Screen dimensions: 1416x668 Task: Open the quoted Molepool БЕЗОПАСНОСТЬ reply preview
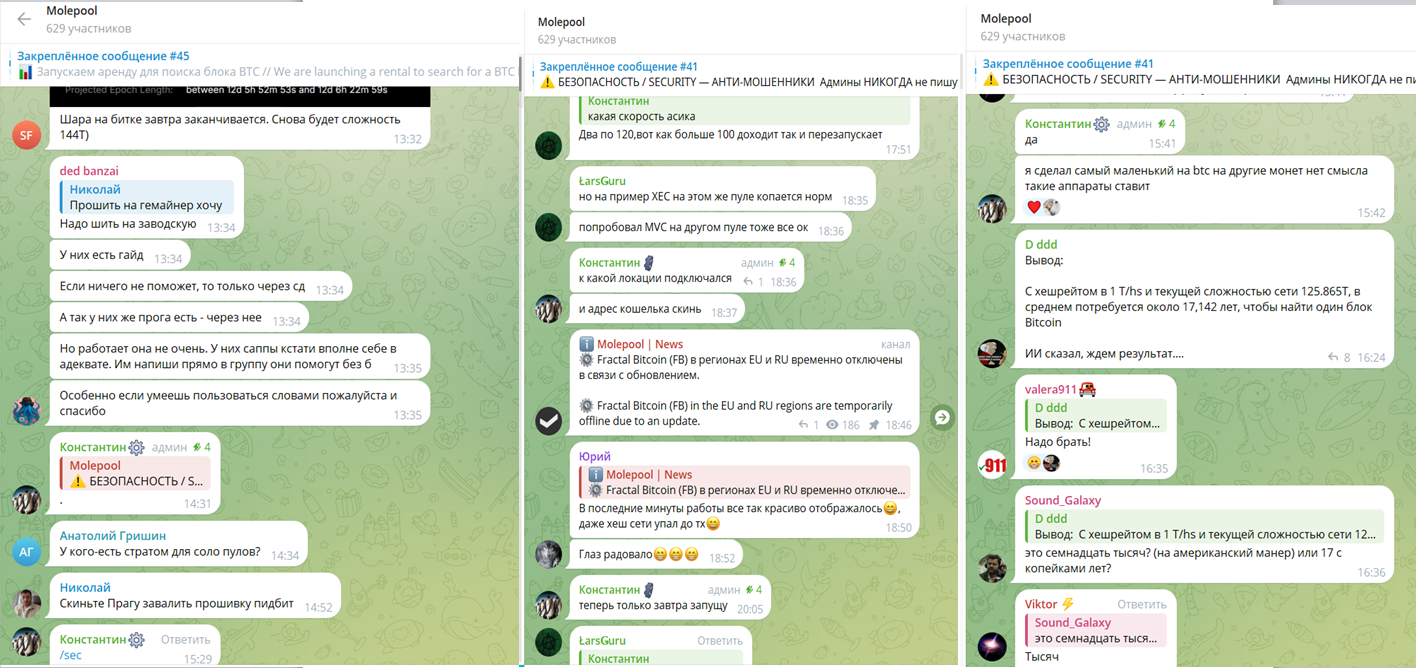135,473
